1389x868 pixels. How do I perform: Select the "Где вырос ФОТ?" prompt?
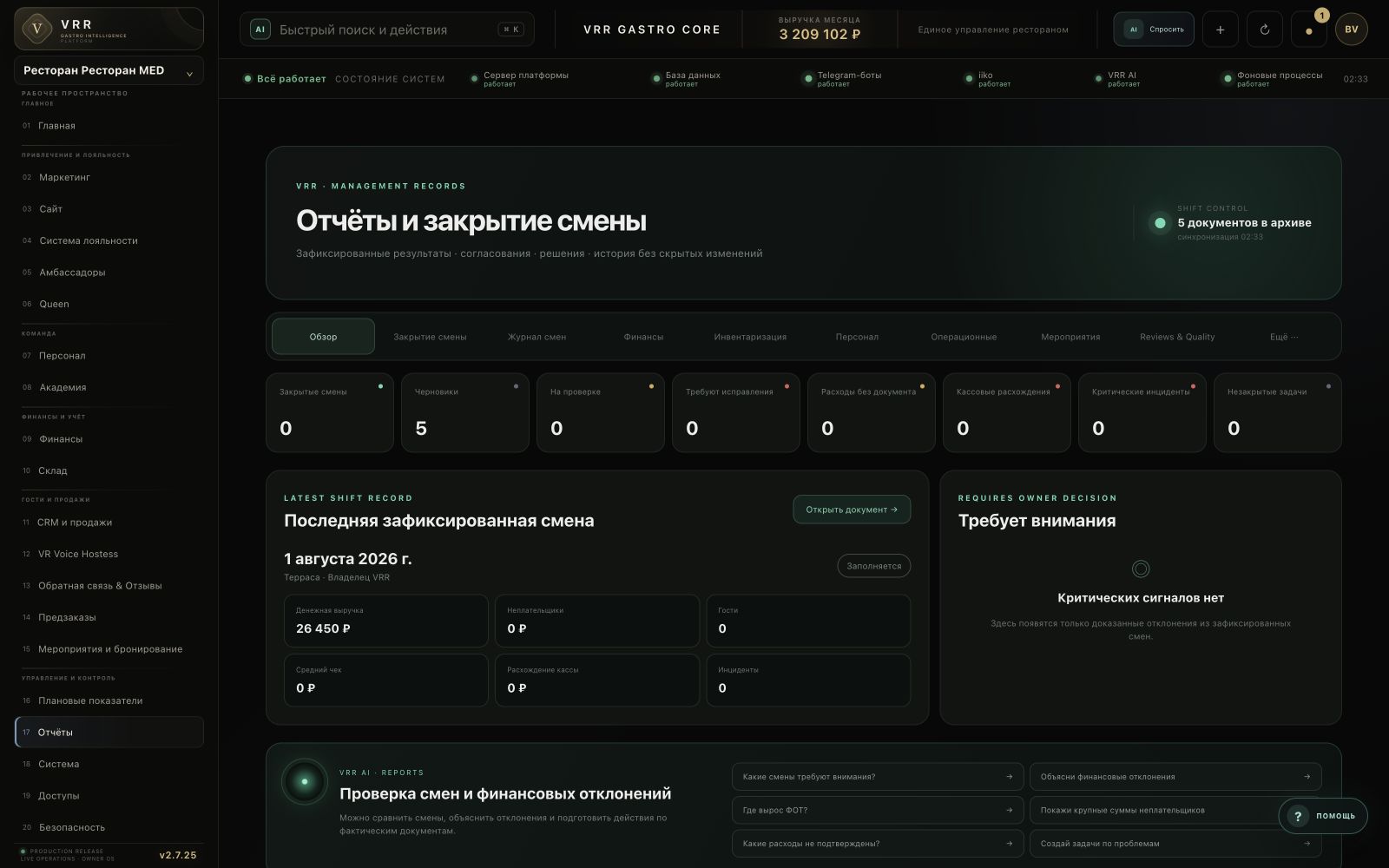[878, 810]
